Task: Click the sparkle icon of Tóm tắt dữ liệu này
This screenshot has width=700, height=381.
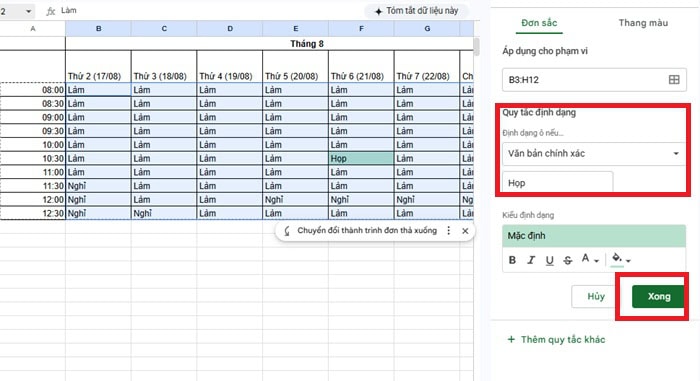Action: 379,11
